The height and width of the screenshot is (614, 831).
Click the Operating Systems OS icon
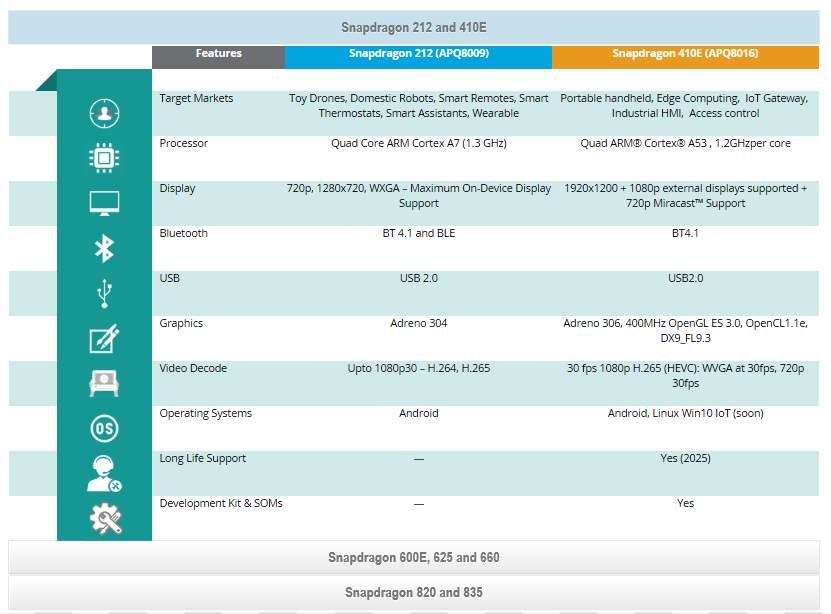[x=104, y=429]
